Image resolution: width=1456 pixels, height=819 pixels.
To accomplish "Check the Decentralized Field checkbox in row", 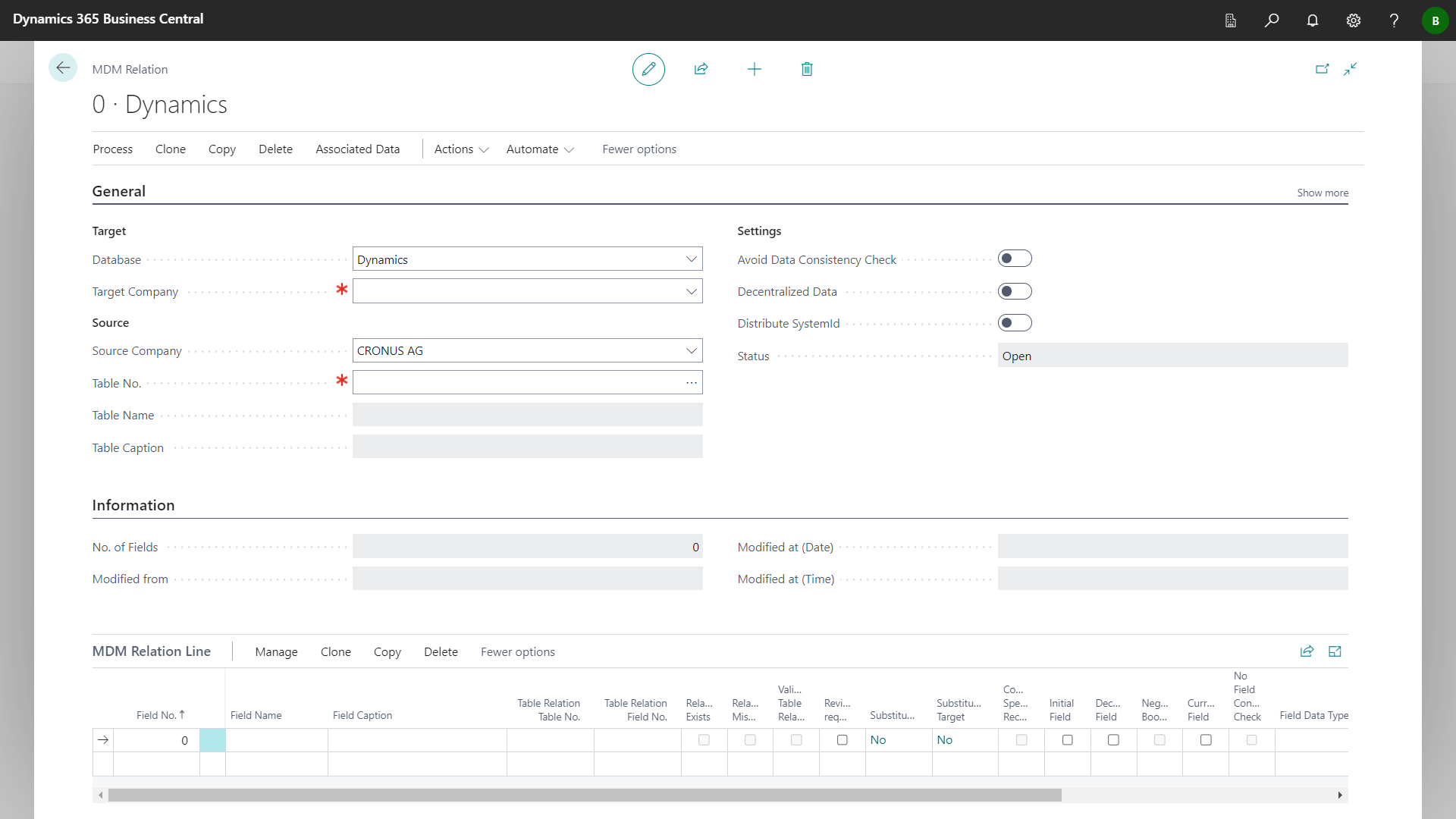I will coord(1114,740).
